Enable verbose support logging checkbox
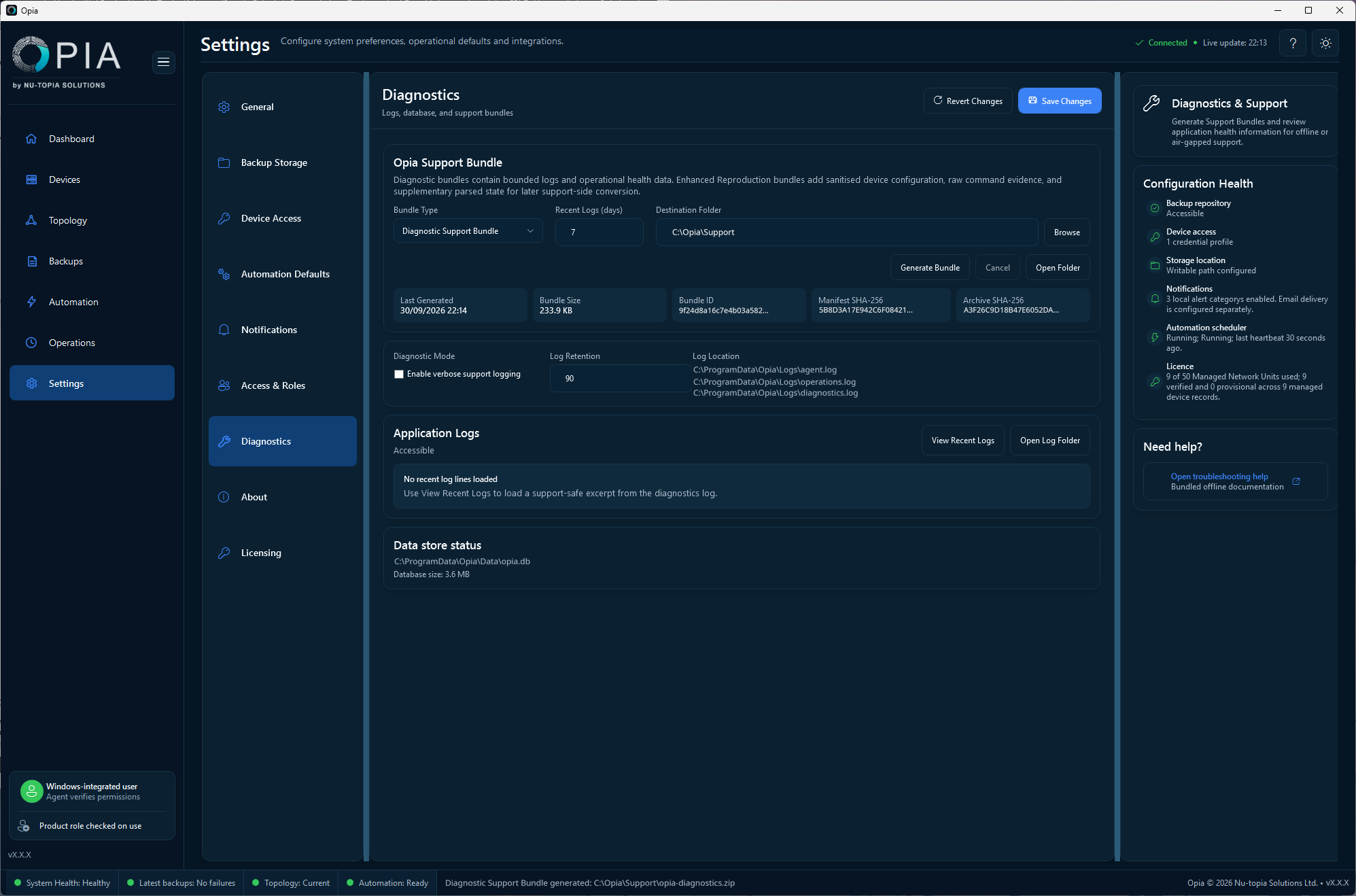 point(399,374)
